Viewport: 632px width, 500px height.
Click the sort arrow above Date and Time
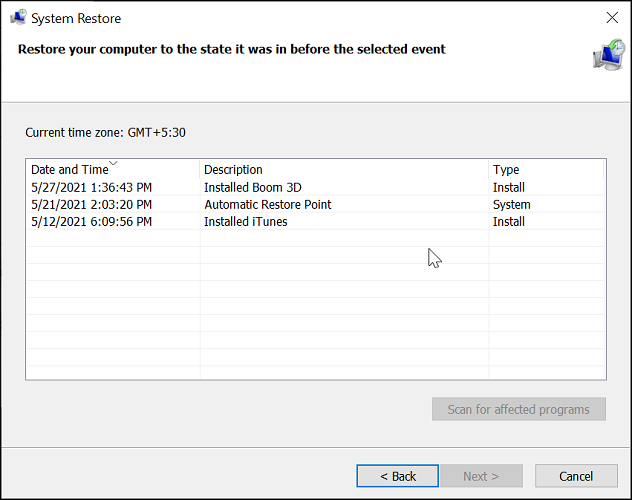[113, 163]
